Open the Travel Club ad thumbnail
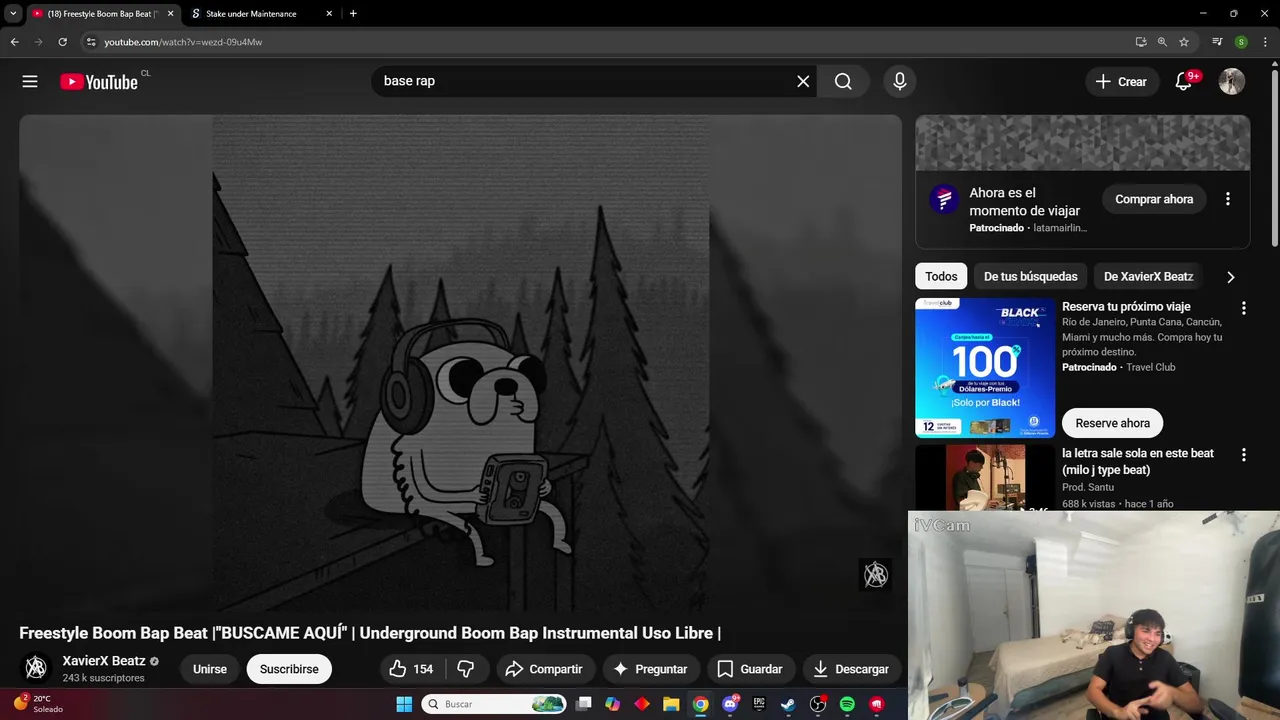The image size is (1280, 720). (x=985, y=368)
